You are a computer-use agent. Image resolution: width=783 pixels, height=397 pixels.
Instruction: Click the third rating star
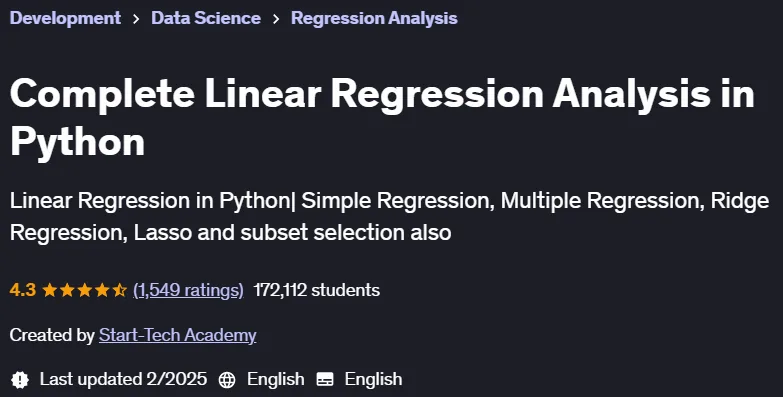[x=84, y=290]
